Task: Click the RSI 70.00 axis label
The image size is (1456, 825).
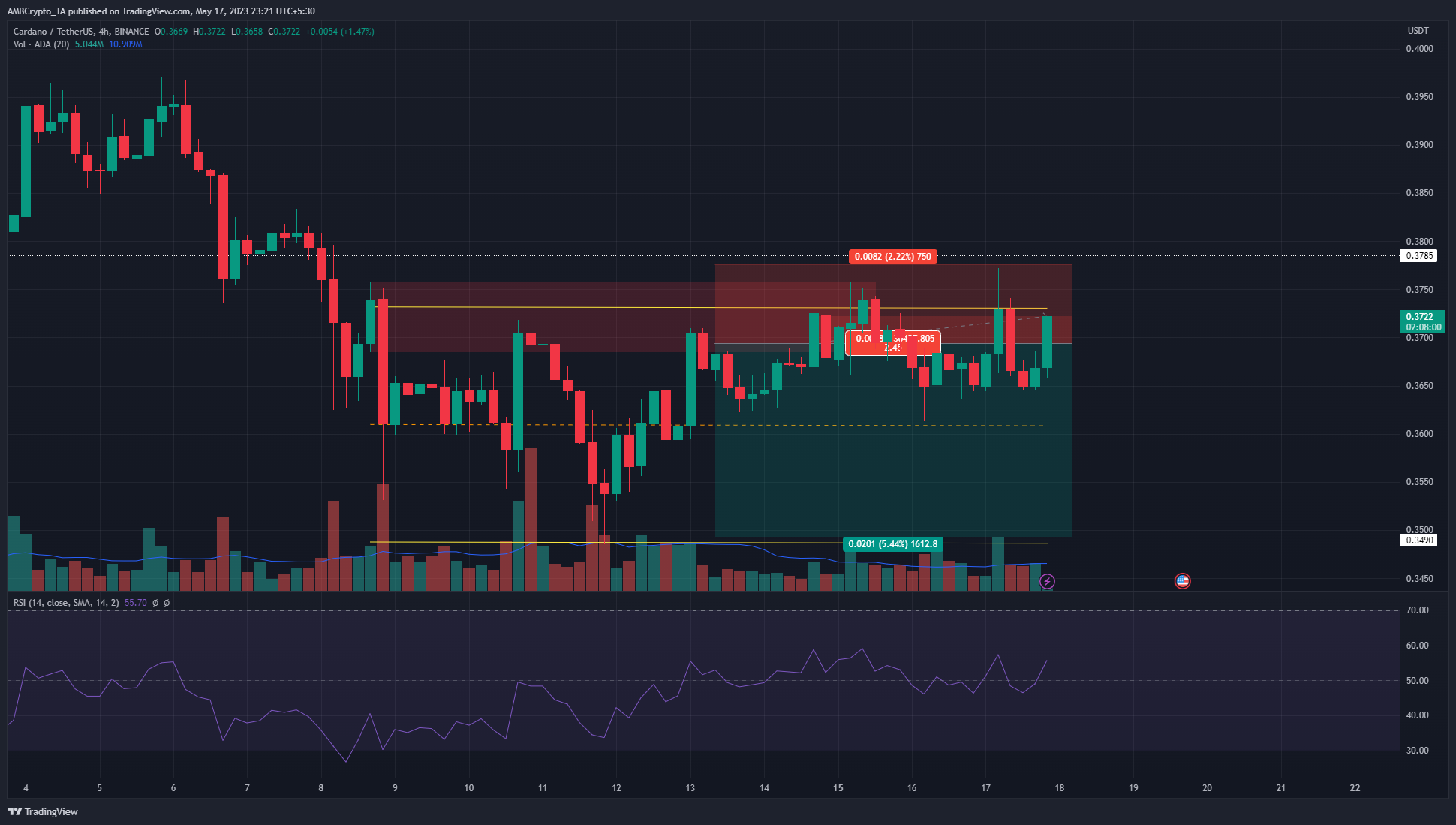Action: point(1417,610)
